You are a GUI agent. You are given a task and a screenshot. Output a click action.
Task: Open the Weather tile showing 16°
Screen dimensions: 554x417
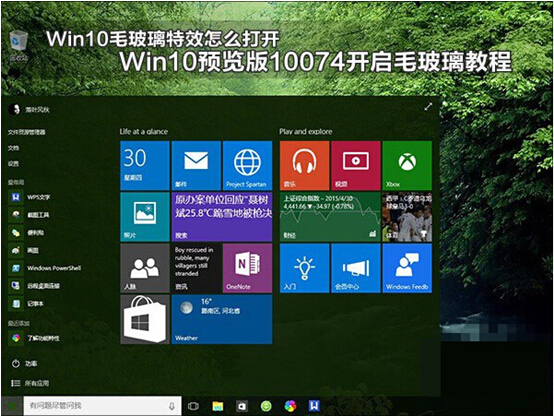point(222,319)
